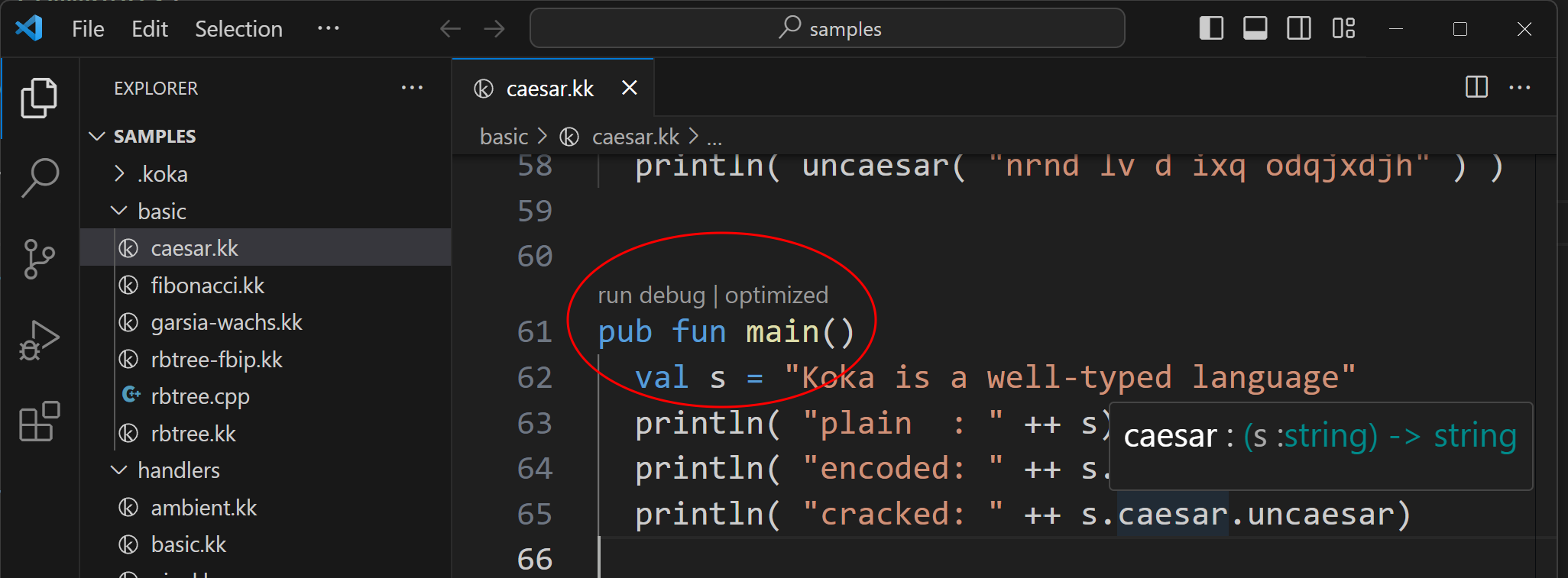Open the Extensions view icon
Viewport: 1568px width, 578px height.
click(39, 421)
